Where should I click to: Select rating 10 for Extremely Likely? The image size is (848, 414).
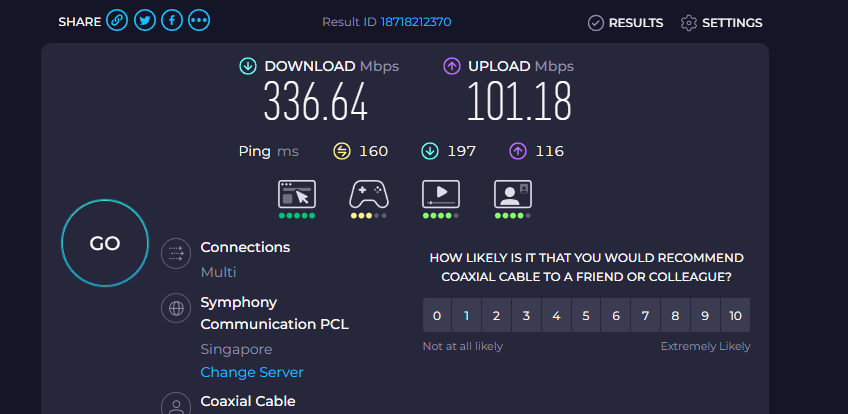click(x=735, y=316)
